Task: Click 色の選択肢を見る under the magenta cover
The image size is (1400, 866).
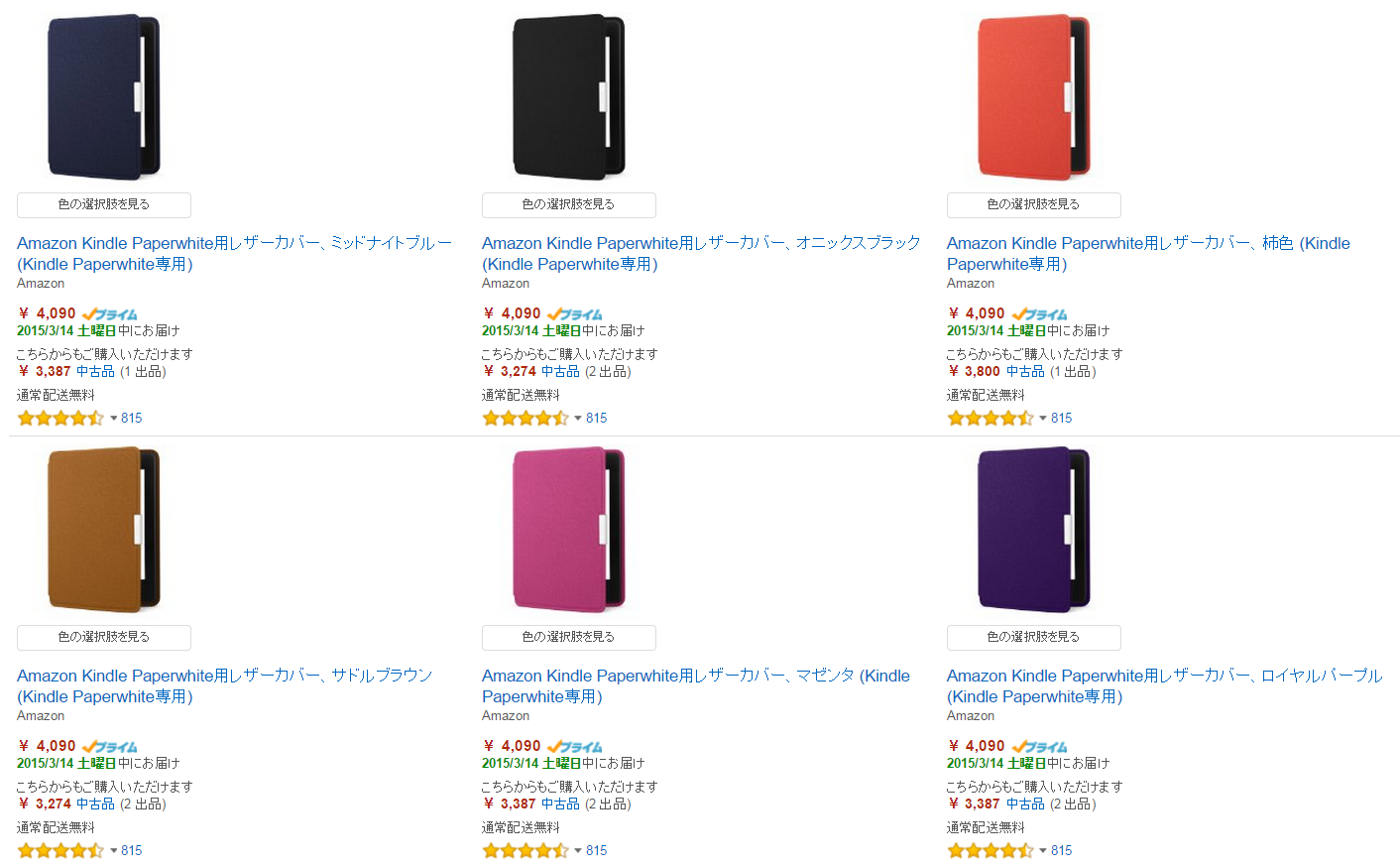Action: (568, 637)
